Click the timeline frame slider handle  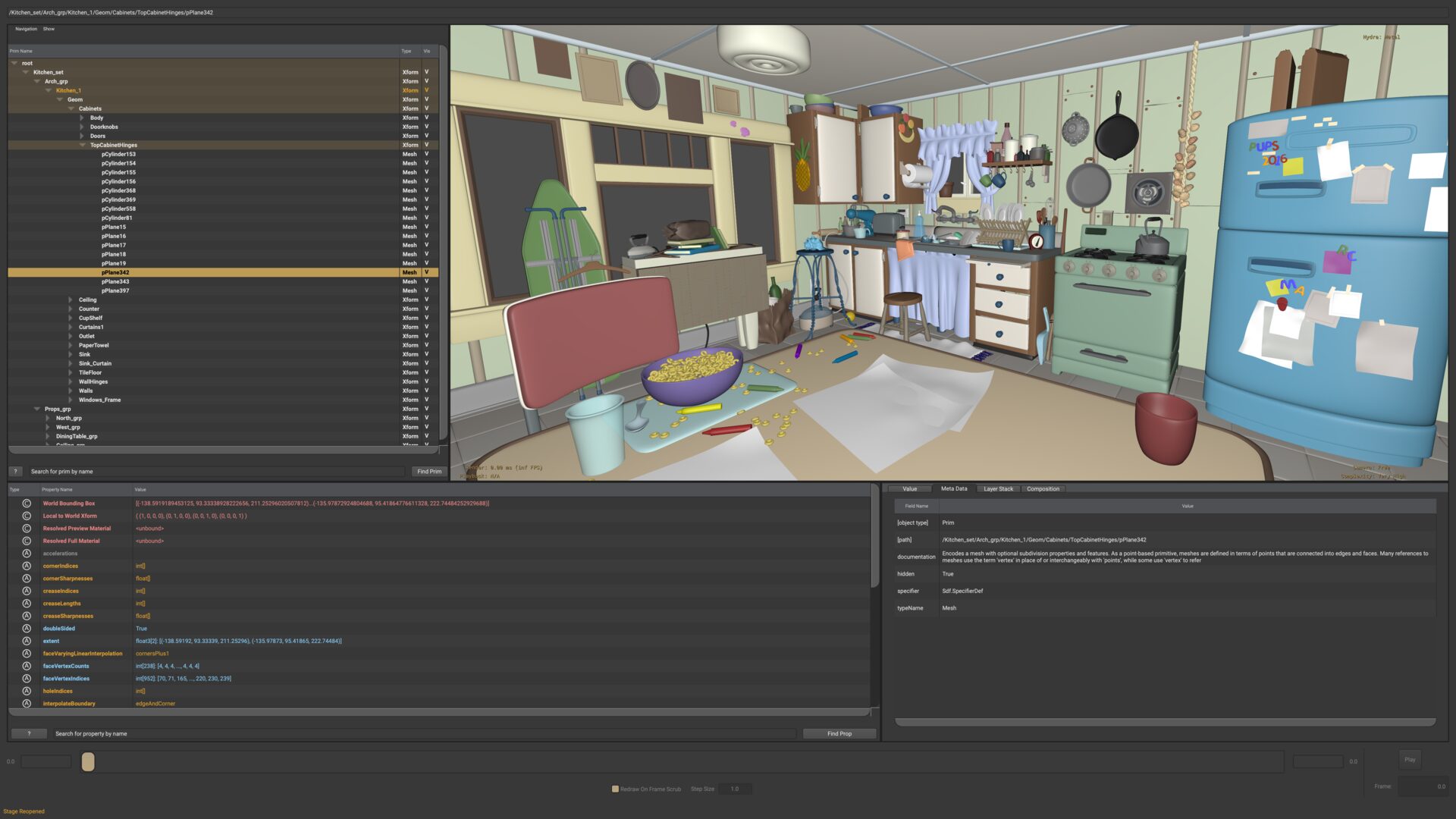[x=88, y=761]
